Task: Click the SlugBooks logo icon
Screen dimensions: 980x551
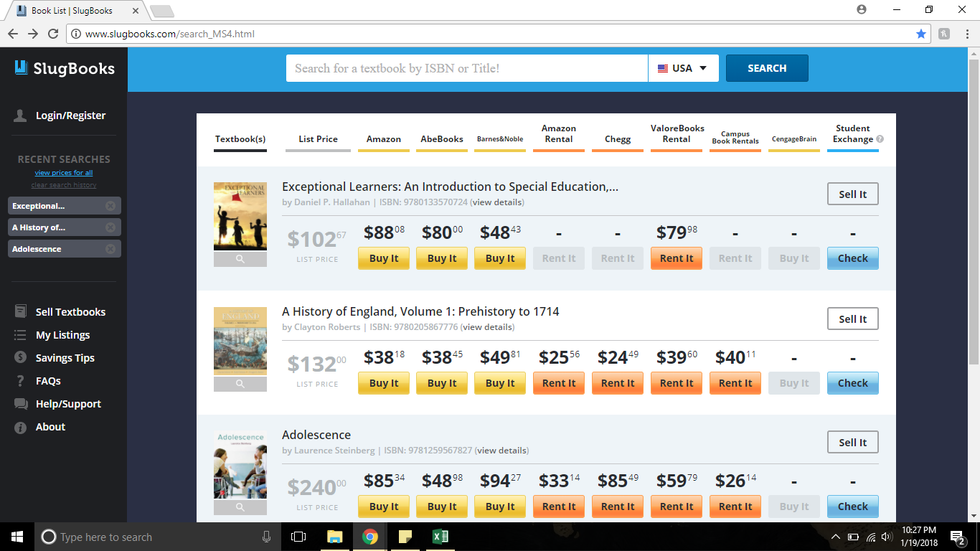Action: pyautogui.click(x=21, y=68)
